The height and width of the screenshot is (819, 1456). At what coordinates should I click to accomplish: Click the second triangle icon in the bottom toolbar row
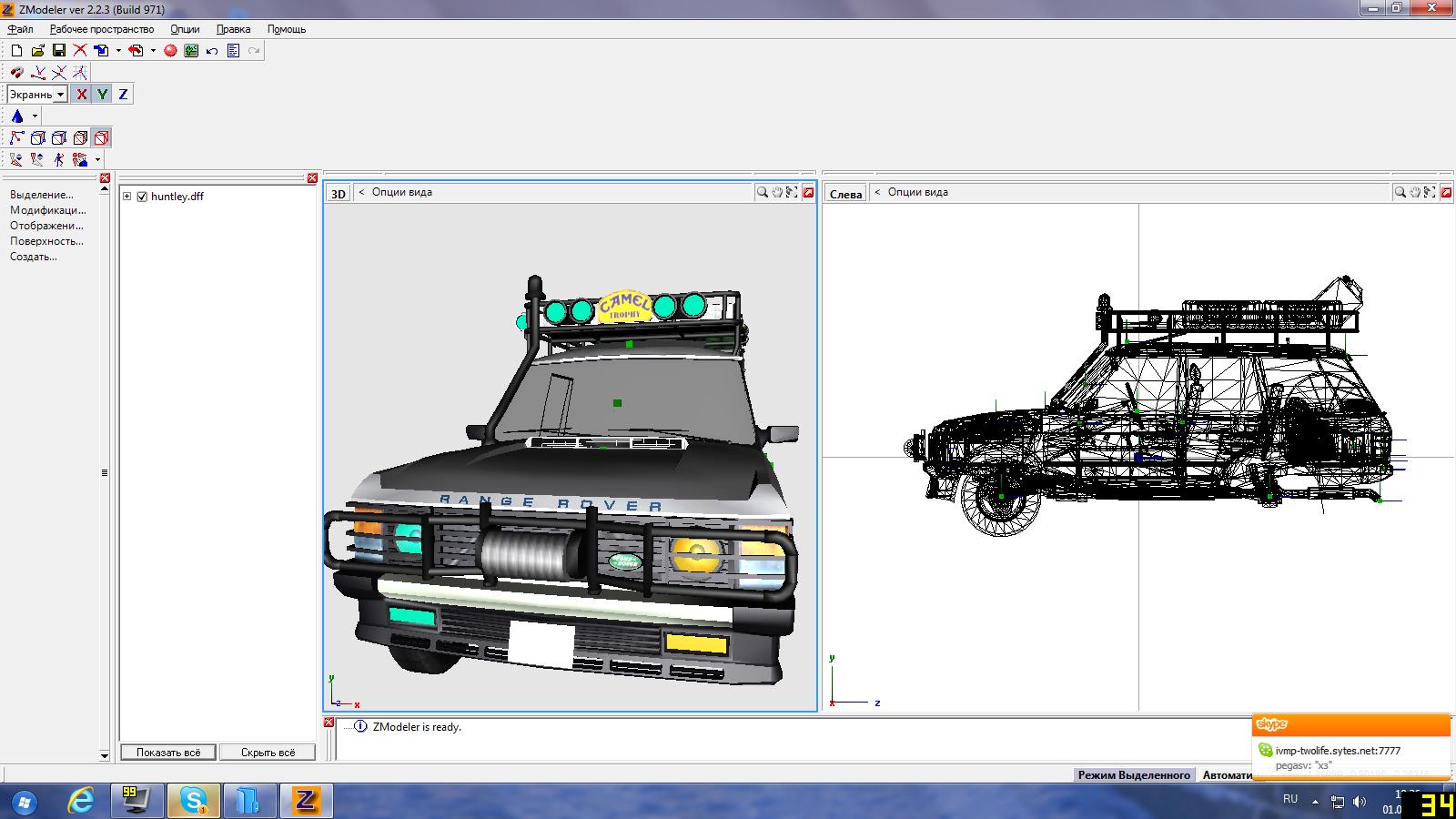click(37, 159)
